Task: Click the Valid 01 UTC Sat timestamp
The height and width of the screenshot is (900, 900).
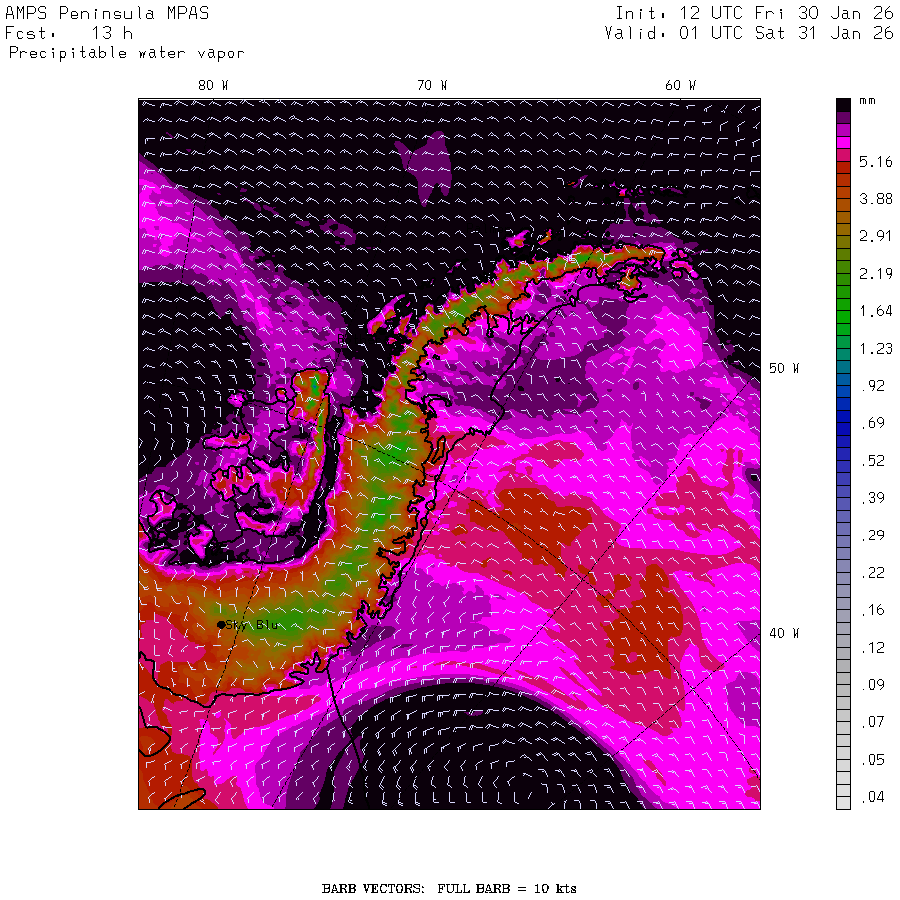Action: coord(749,33)
